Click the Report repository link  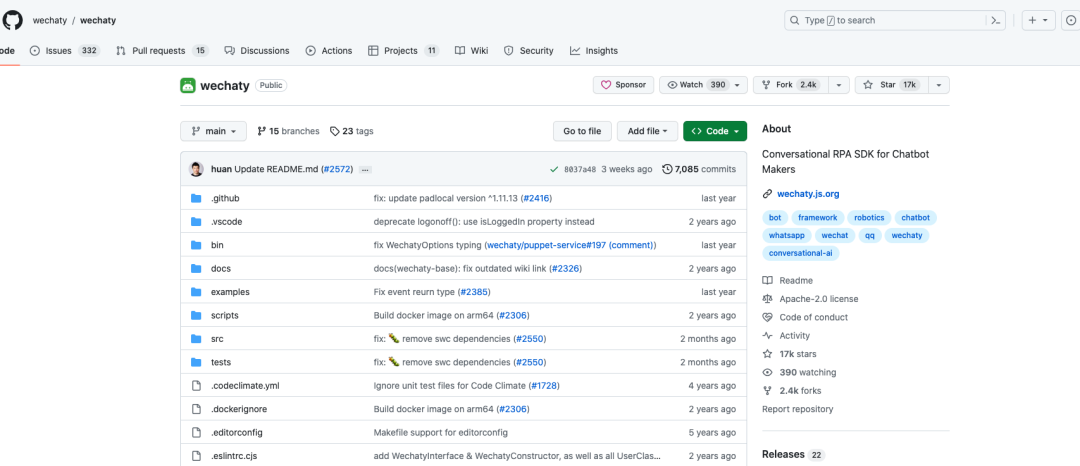pos(798,409)
